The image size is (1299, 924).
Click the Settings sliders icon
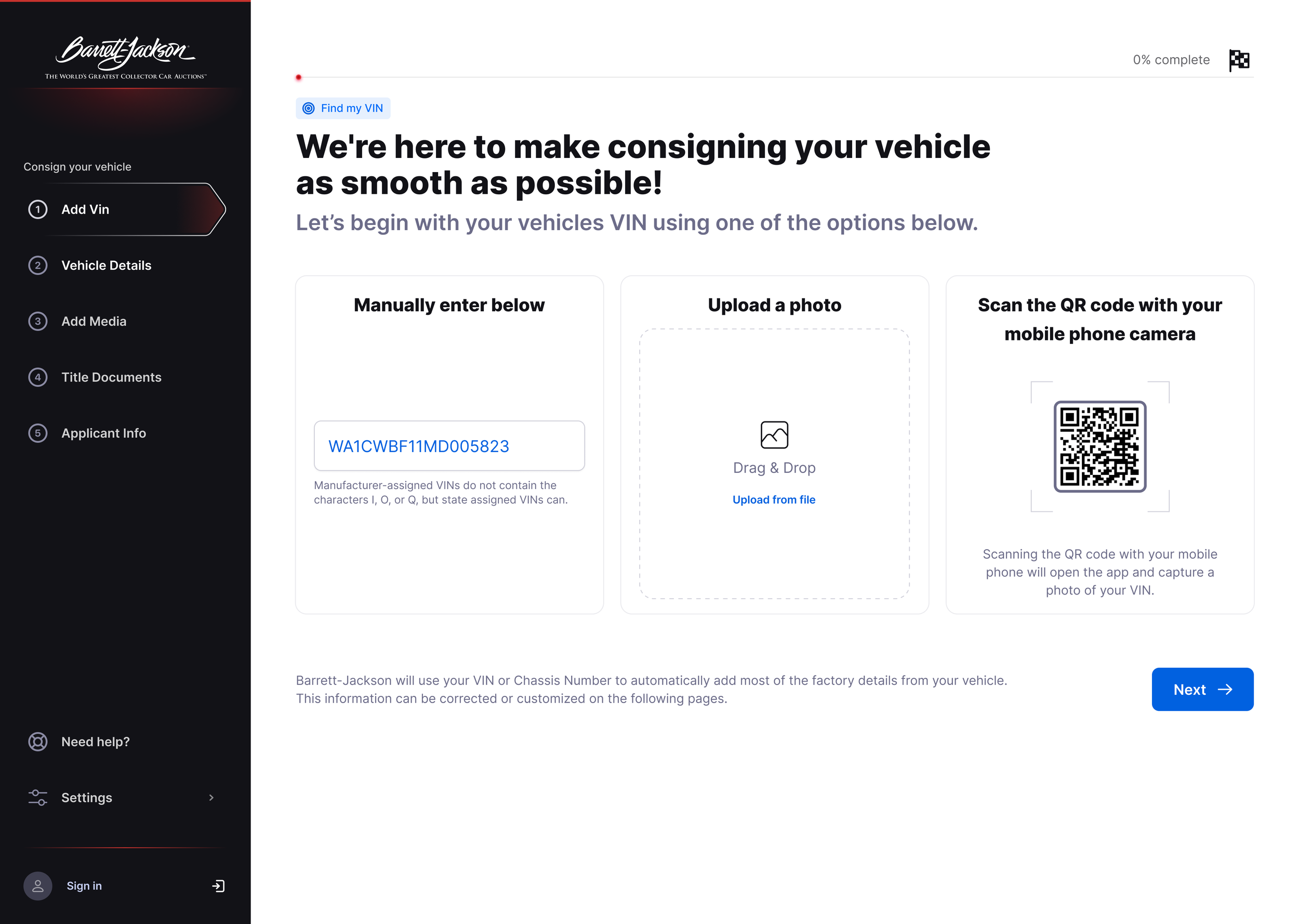[38, 797]
